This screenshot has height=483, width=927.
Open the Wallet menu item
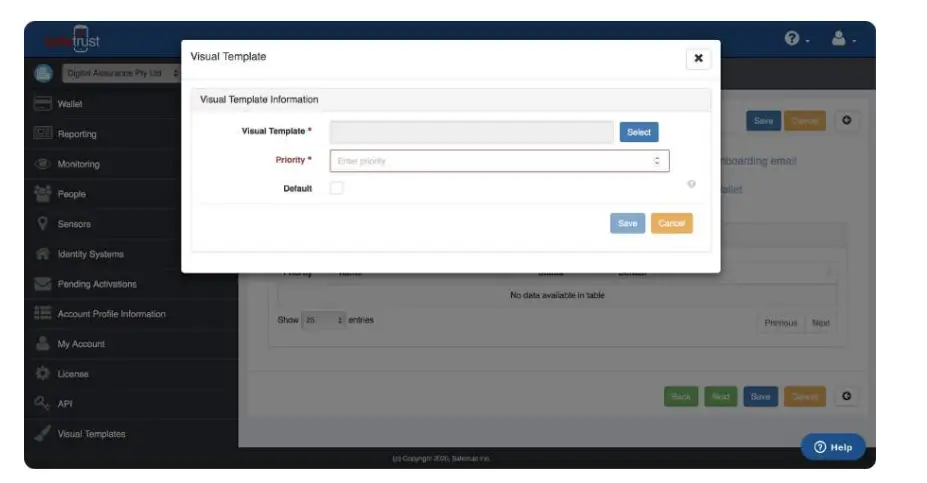(70, 104)
